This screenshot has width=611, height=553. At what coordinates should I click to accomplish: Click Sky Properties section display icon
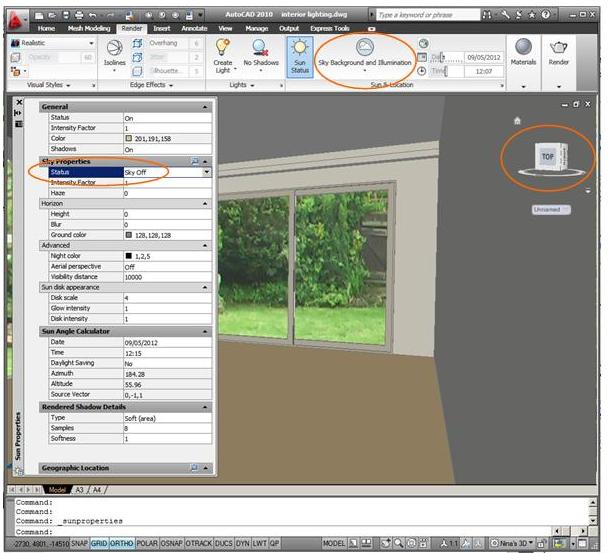click(x=195, y=161)
